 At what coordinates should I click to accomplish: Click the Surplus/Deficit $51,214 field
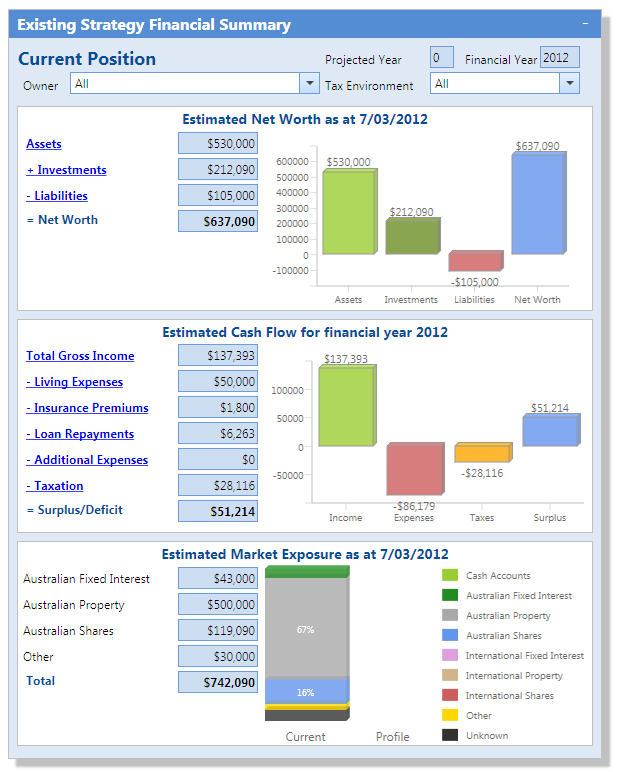click(218, 511)
